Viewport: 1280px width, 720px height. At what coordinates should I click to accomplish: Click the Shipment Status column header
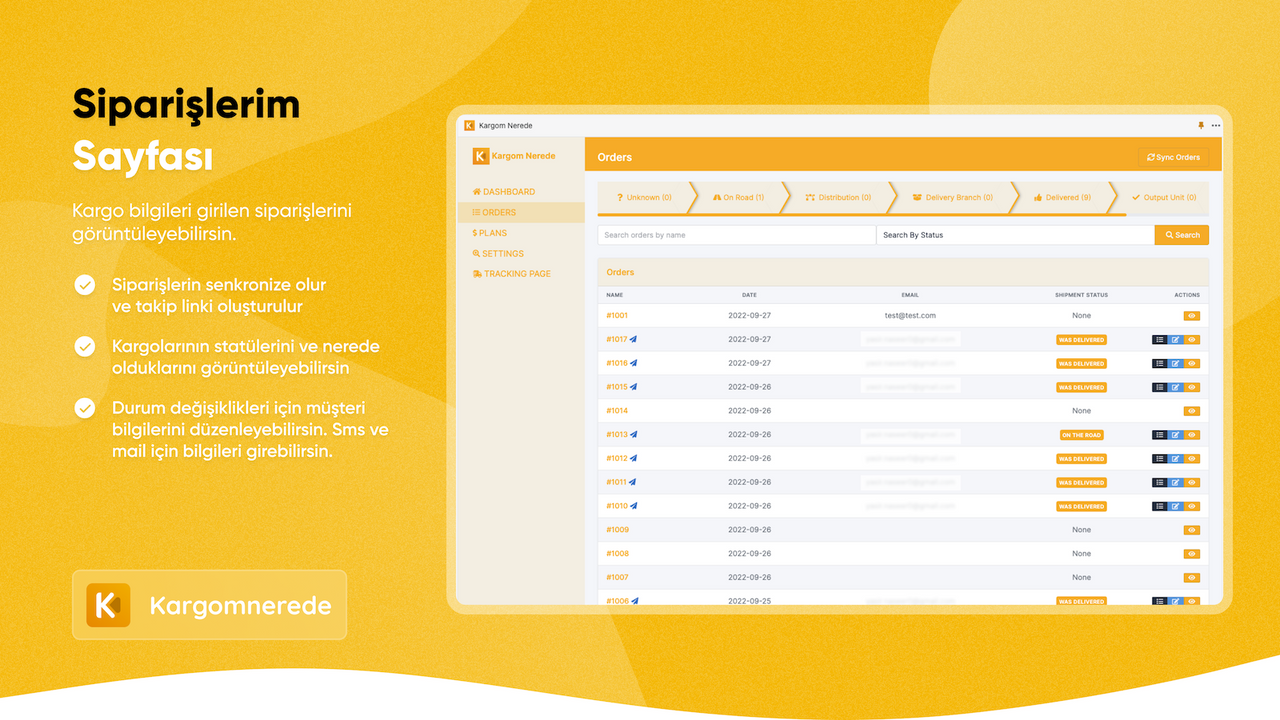coord(1081,295)
